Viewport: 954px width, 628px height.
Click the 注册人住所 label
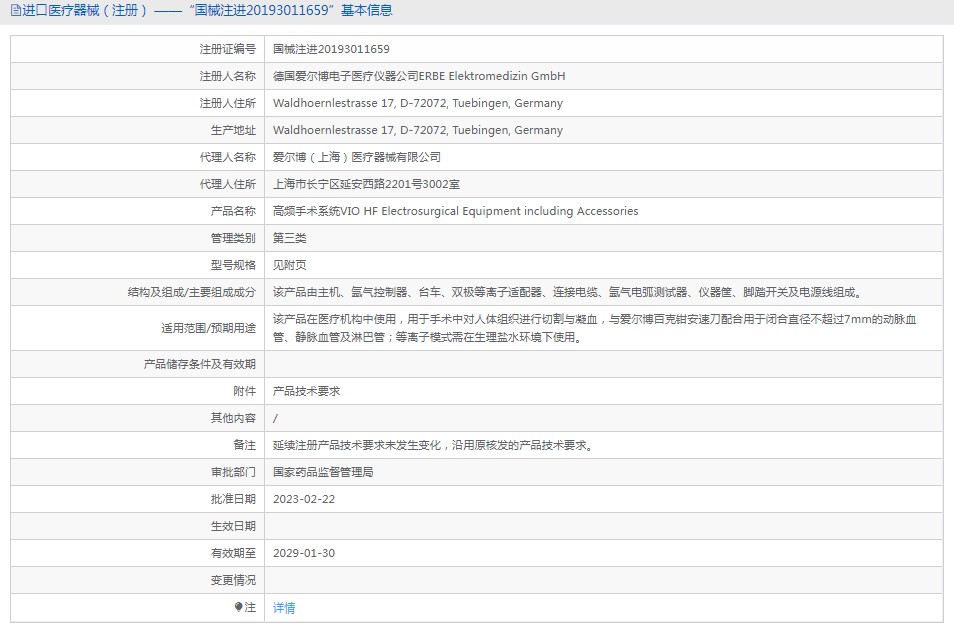228,103
